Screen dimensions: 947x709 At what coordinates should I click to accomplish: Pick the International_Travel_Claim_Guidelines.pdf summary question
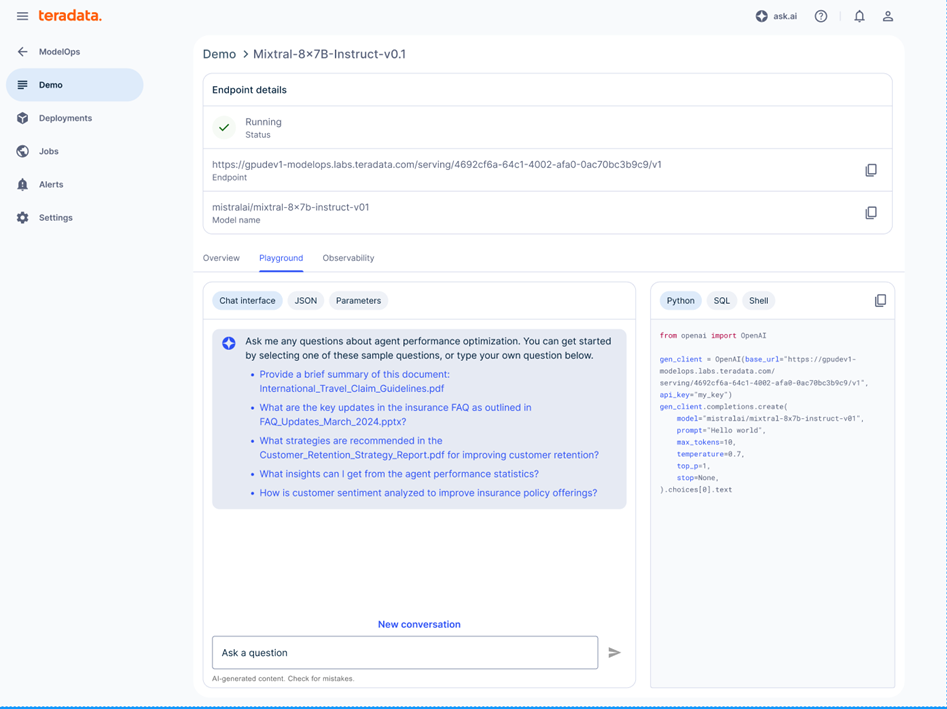point(355,382)
